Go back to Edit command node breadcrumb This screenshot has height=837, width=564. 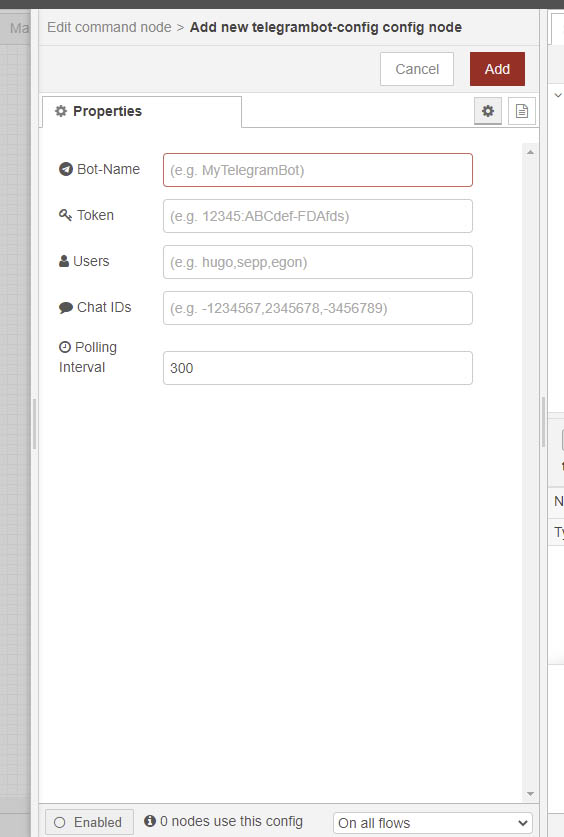pyautogui.click(x=109, y=27)
